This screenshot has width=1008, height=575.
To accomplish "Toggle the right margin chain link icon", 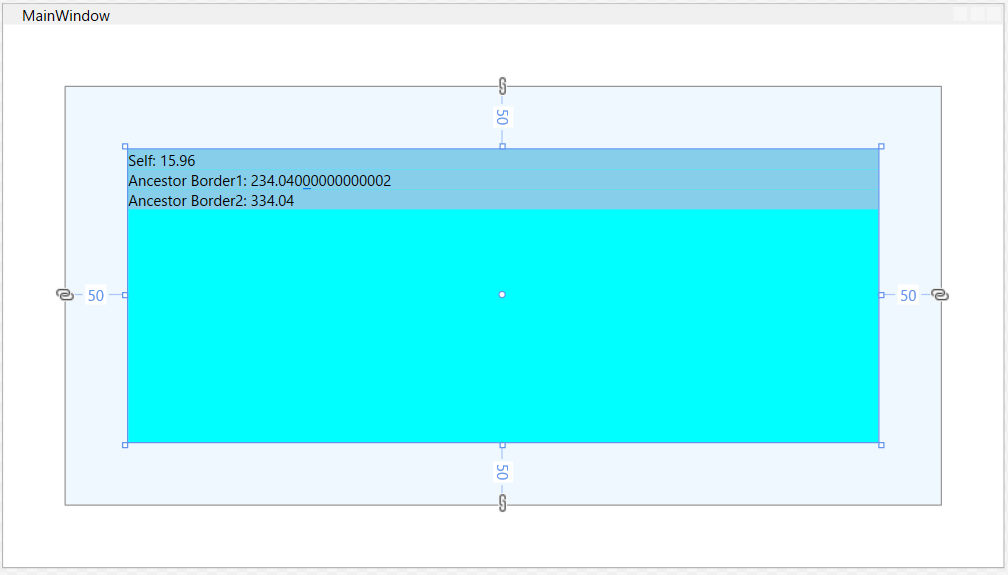I will click(x=940, y=295).
